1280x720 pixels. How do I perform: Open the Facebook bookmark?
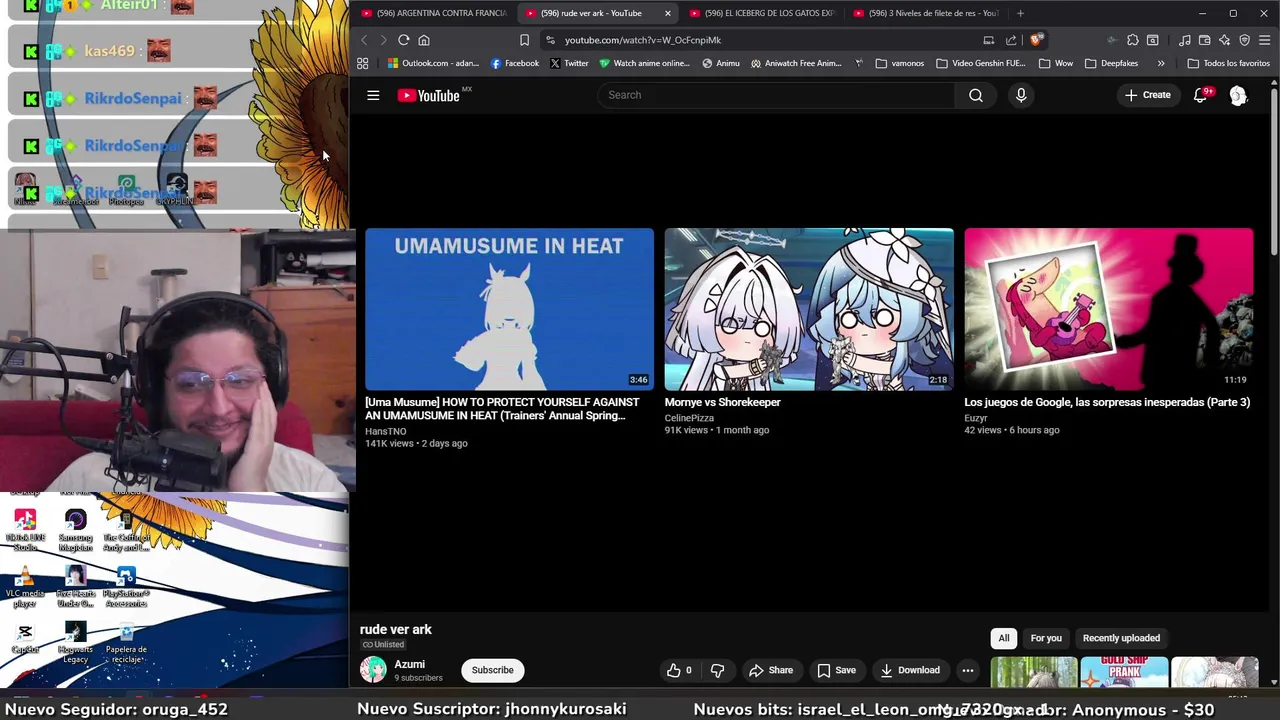click(x=515, y=63)
